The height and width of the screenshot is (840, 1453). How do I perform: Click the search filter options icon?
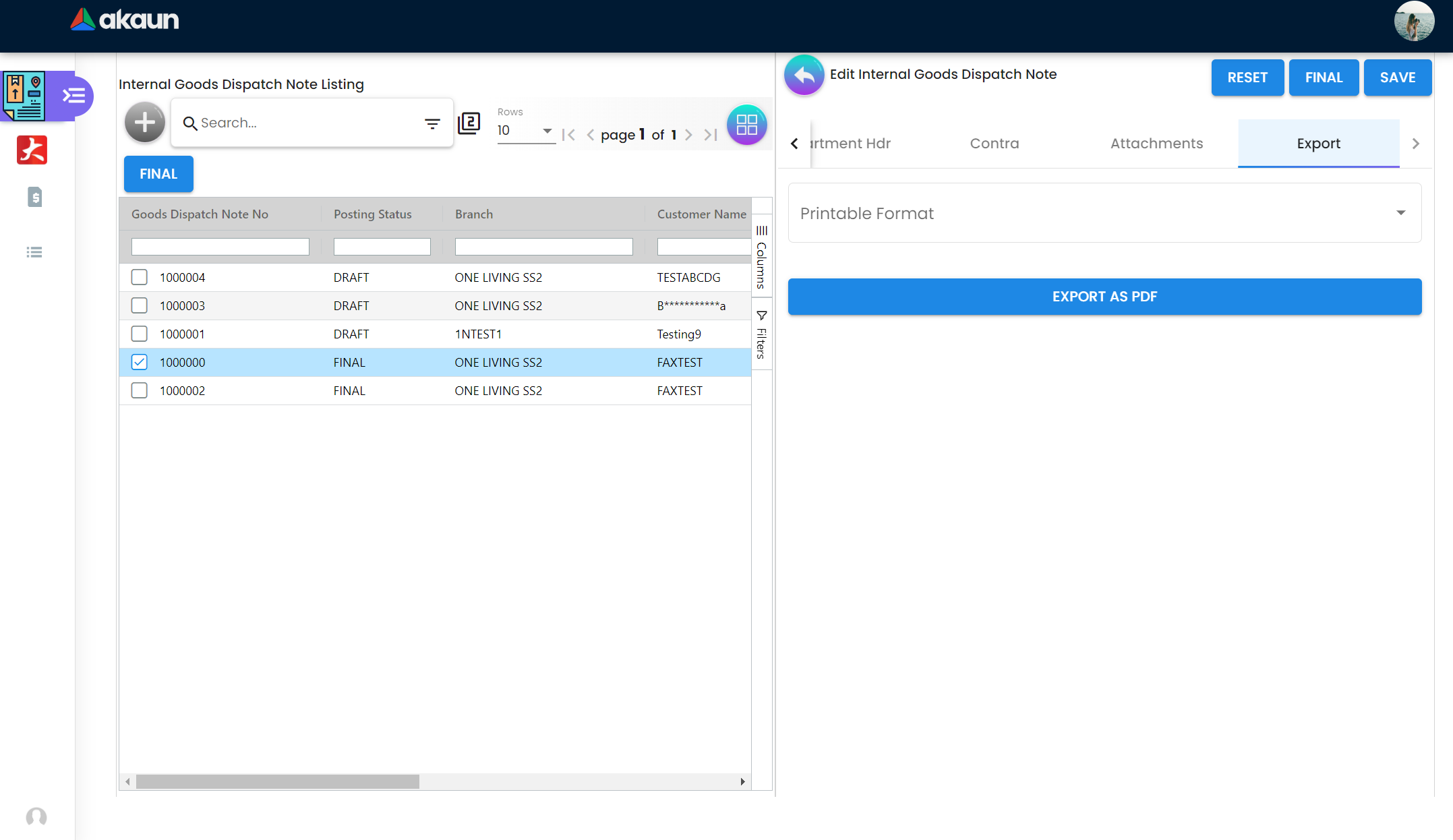click(432, 123)
